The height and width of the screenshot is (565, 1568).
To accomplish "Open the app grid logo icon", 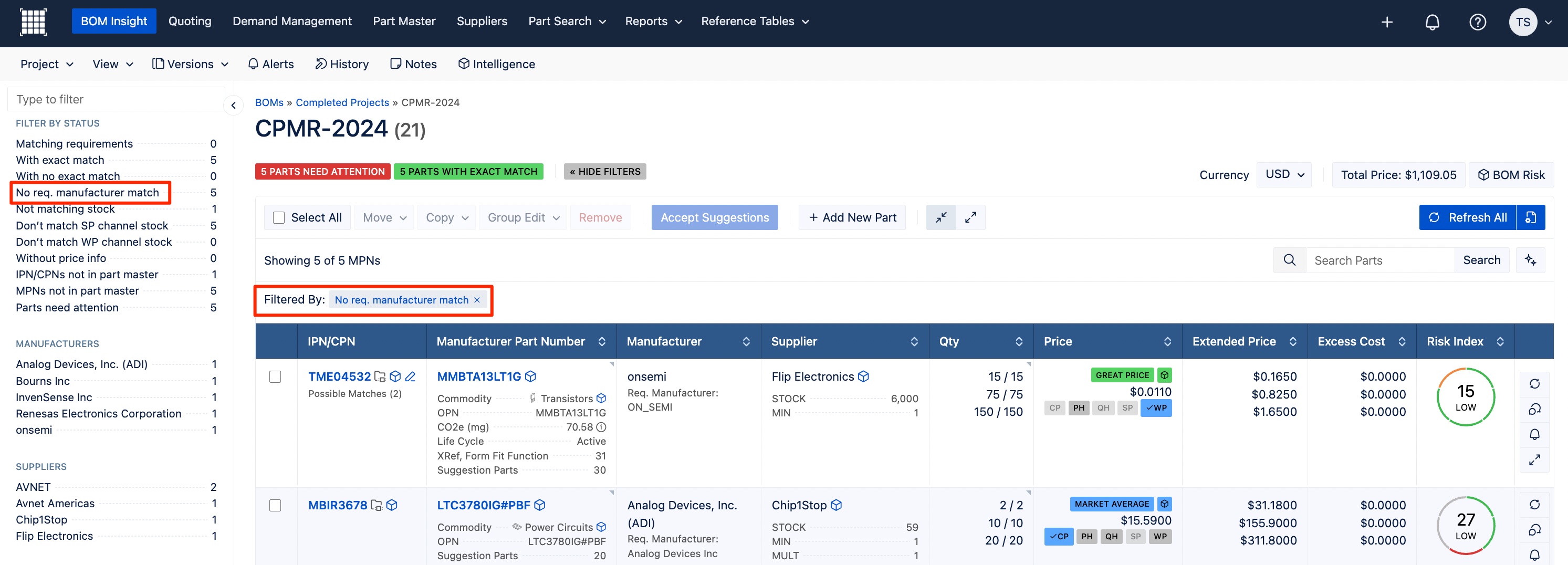I will (34, 22).
